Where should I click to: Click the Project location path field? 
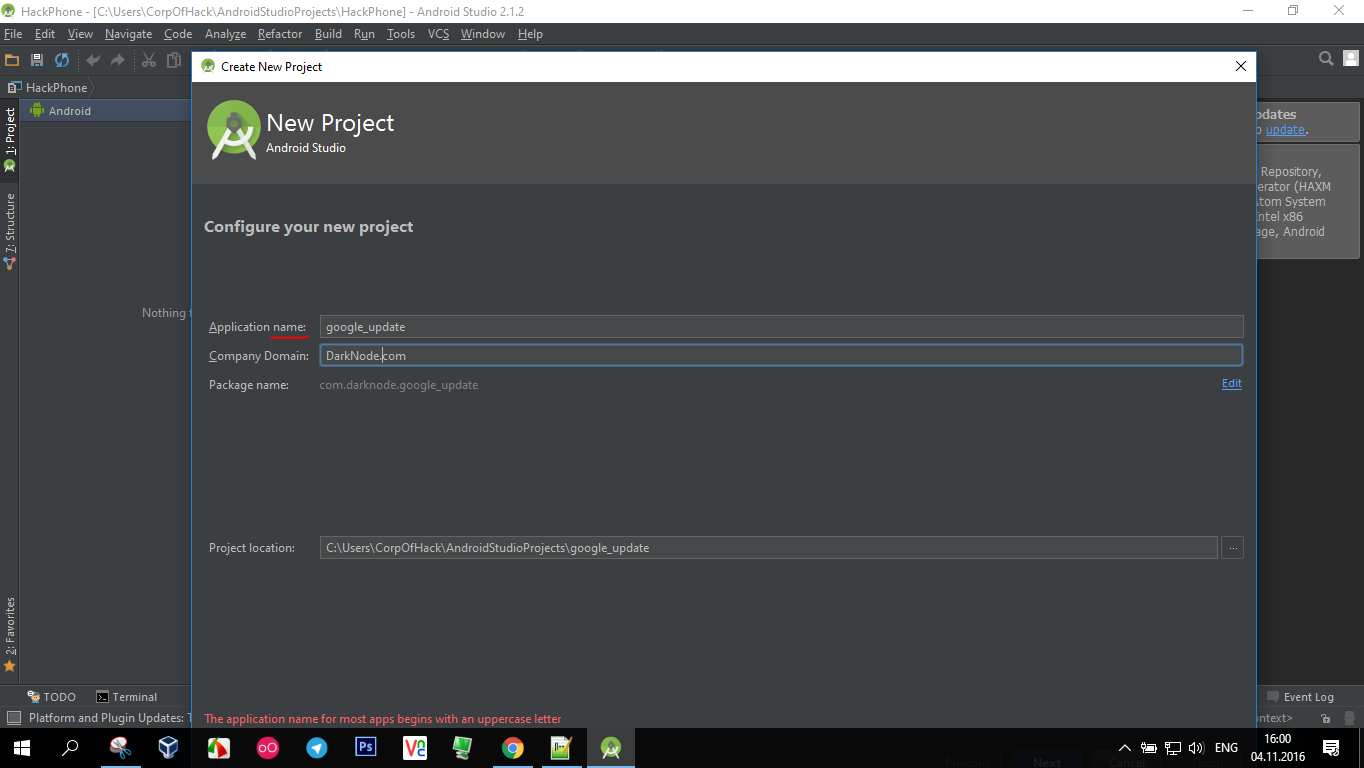point(768,548)
